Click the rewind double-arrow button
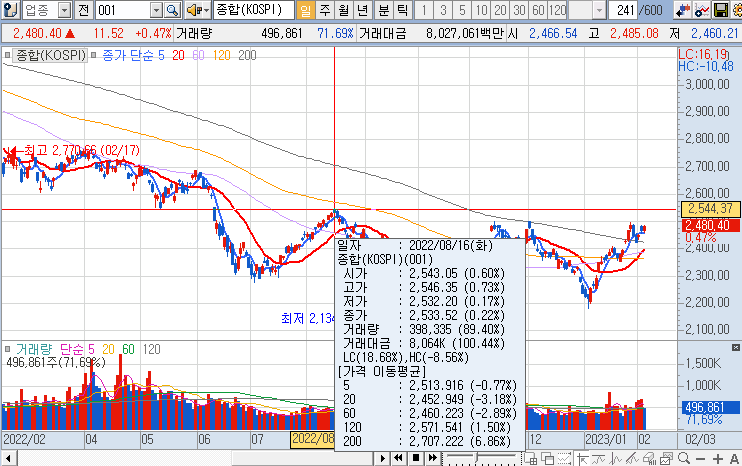742x466 pixels. (x=398, y=458)
